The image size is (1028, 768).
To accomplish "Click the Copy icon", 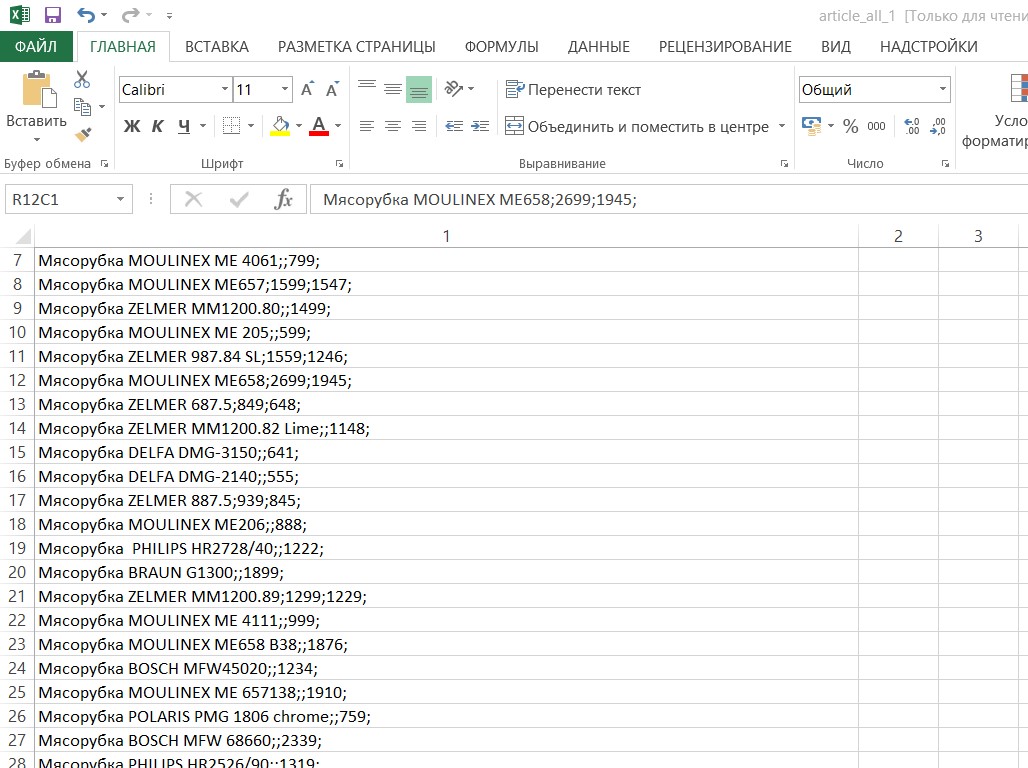I will pos(82,106).
